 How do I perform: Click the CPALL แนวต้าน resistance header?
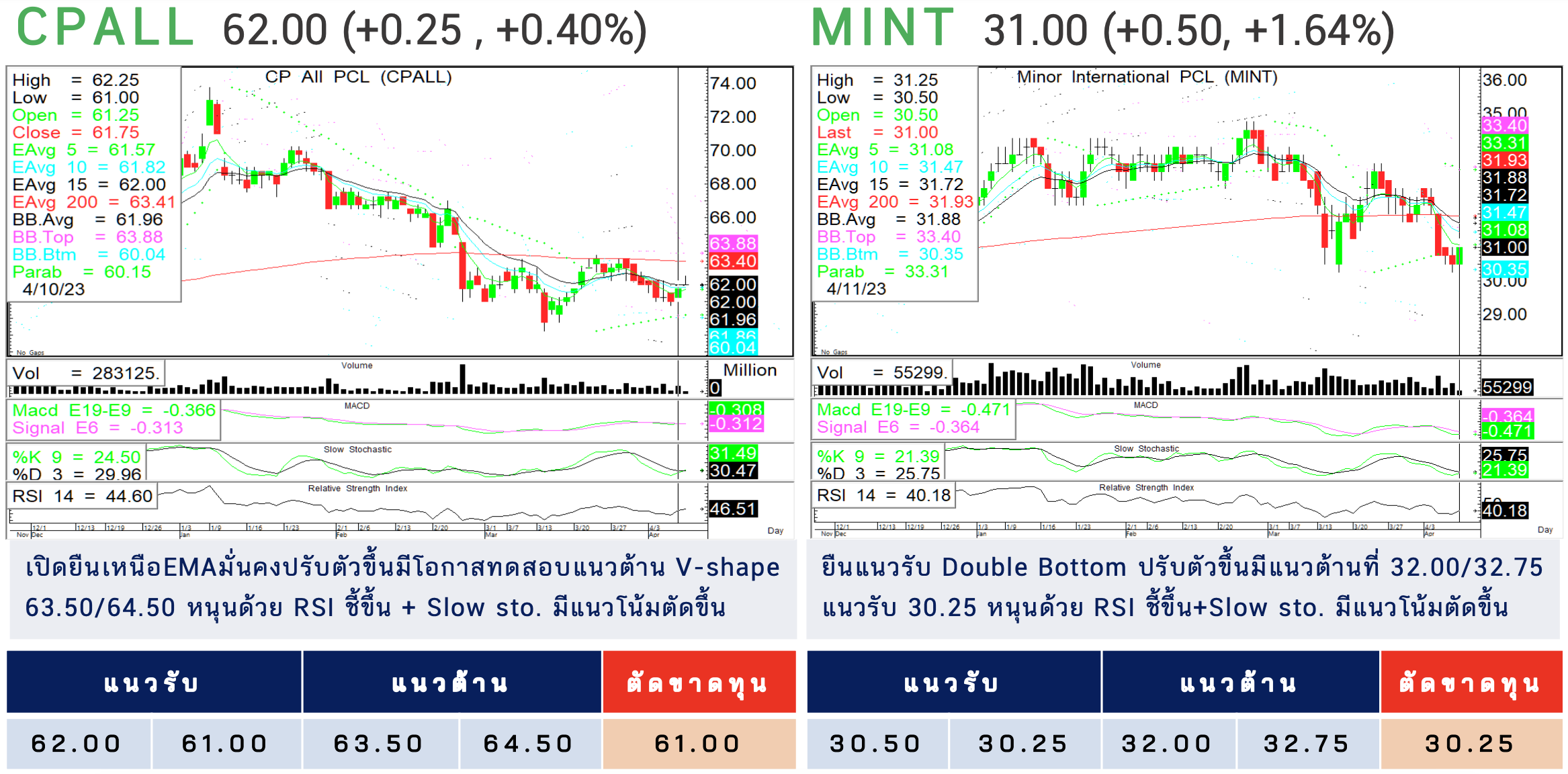tap(451, 683)
